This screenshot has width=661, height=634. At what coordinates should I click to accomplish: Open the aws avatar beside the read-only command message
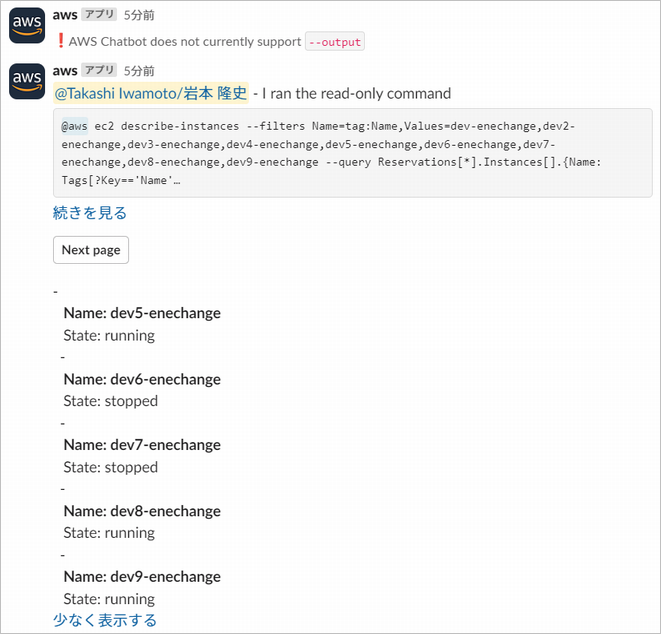coord(27,81)
